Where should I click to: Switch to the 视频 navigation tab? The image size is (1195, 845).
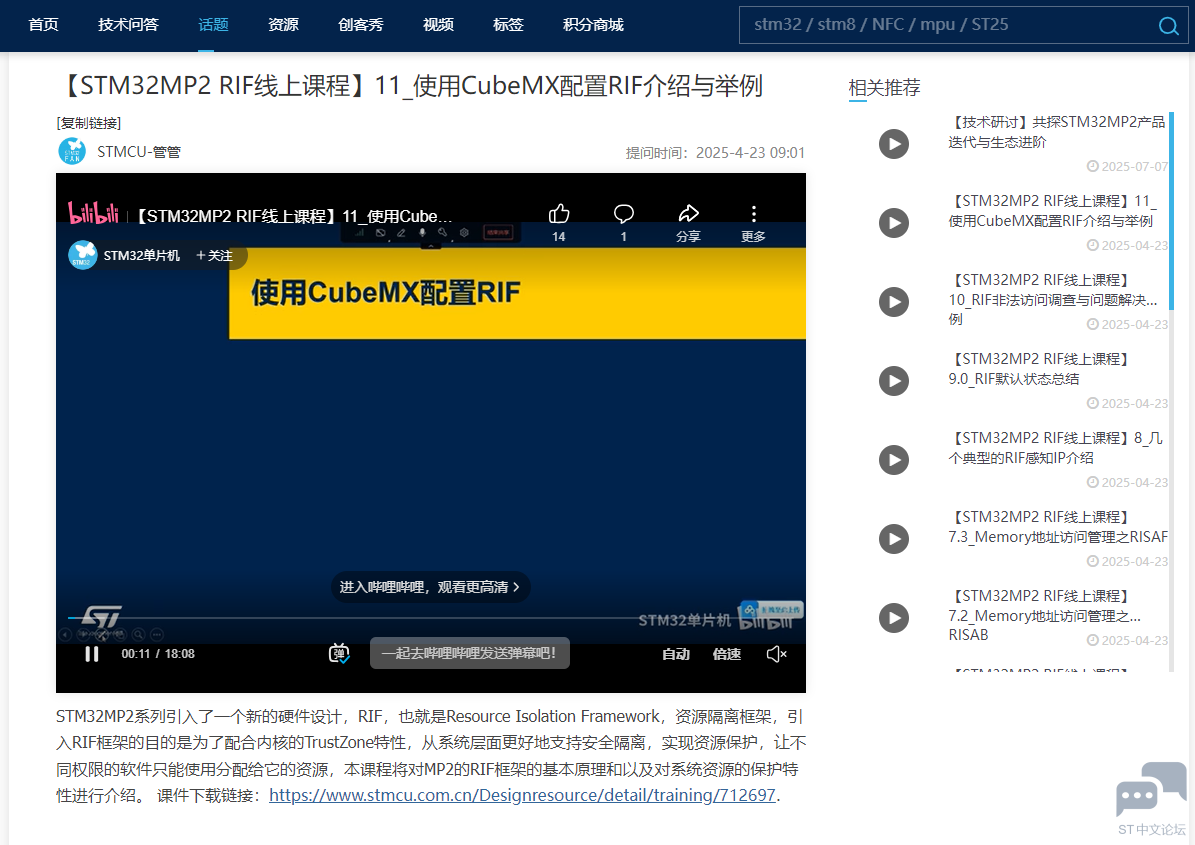(x=437, y=25)
